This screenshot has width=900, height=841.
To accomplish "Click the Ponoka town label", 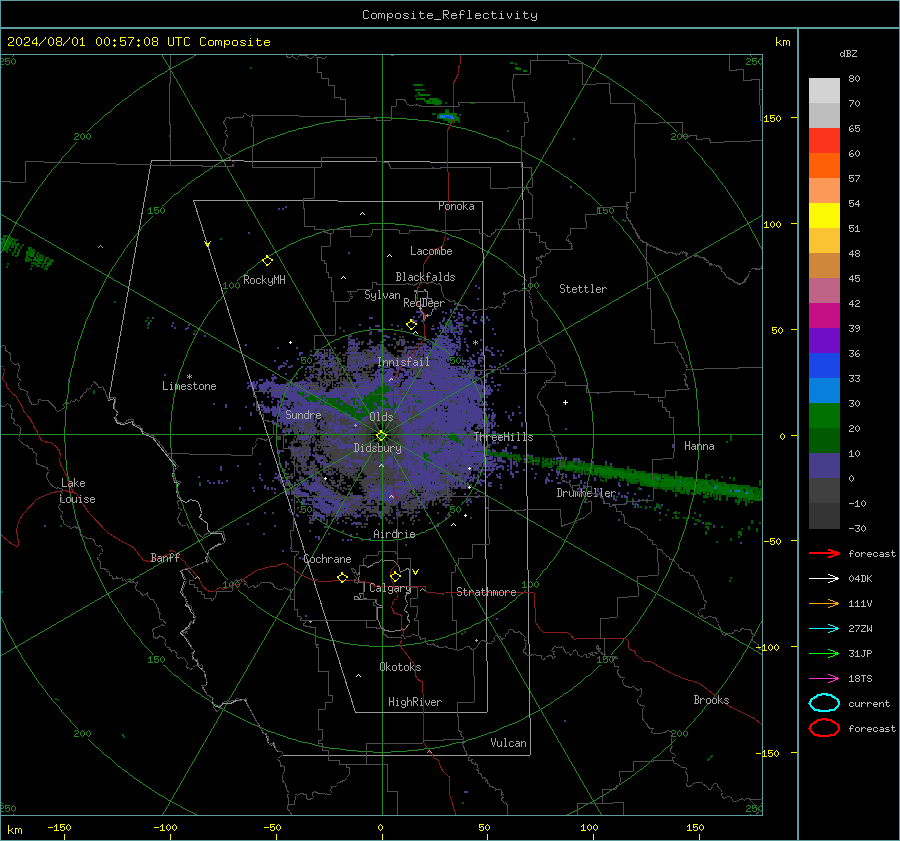I will [x=456, y=206].
